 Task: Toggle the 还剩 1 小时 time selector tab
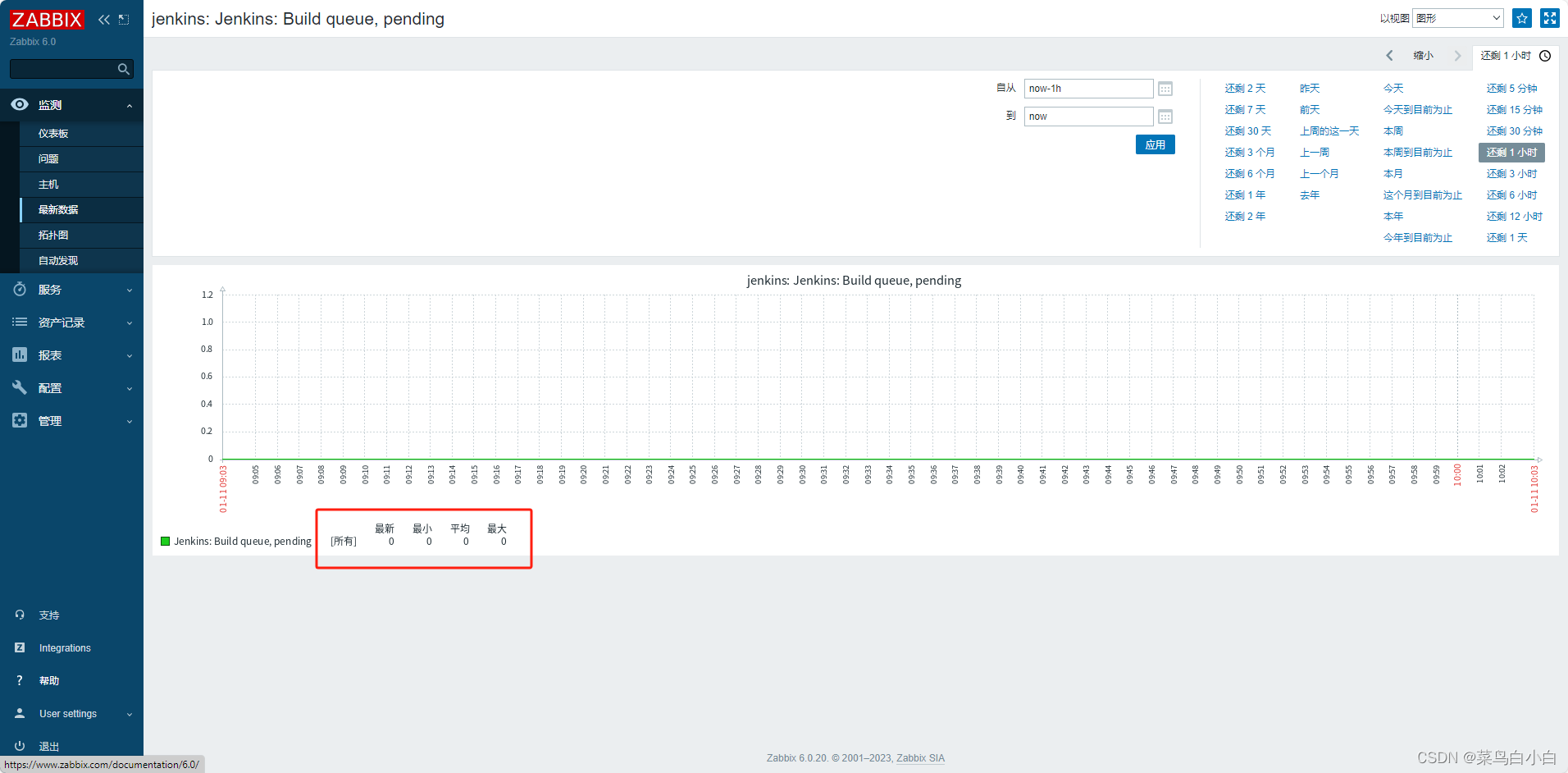tap(1516, 56)
